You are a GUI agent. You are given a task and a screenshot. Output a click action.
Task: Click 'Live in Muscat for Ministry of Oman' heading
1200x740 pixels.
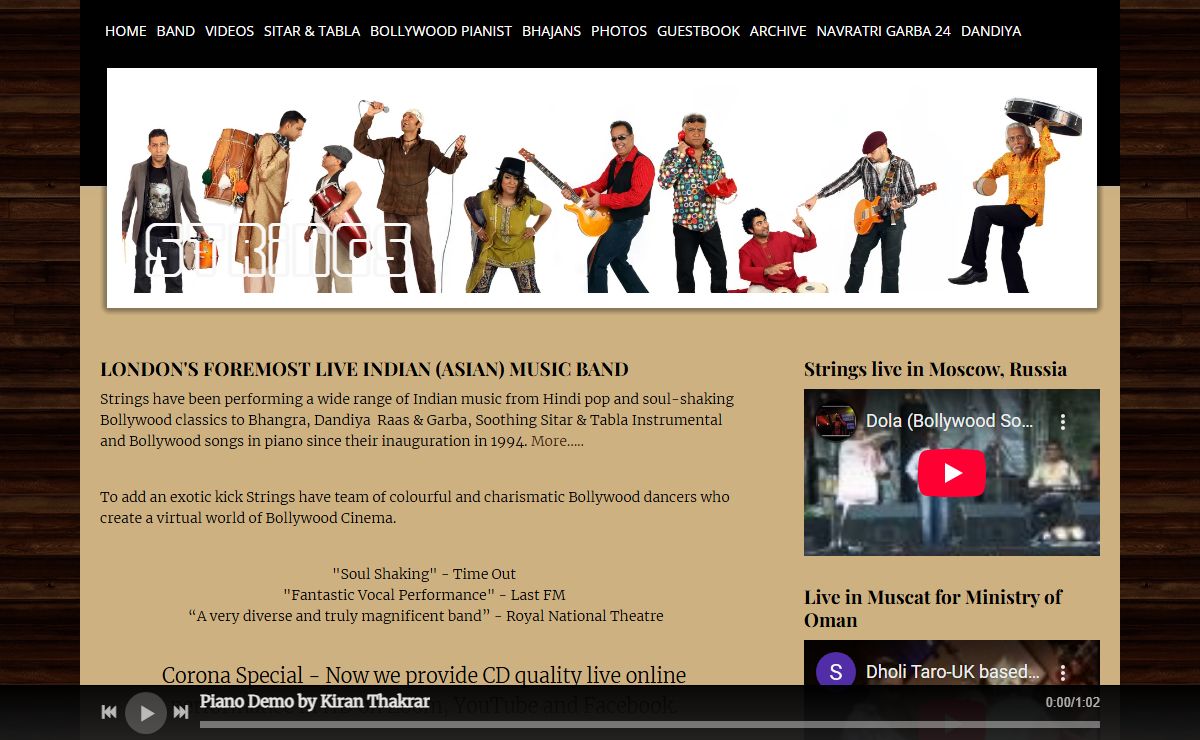click(933, 609)
